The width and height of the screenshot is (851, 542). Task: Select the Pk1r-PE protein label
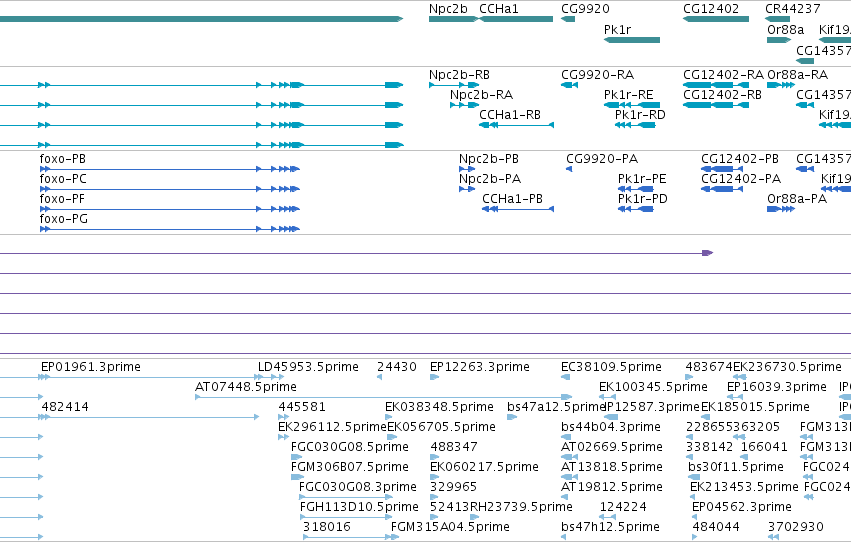[x=642, y=179]
